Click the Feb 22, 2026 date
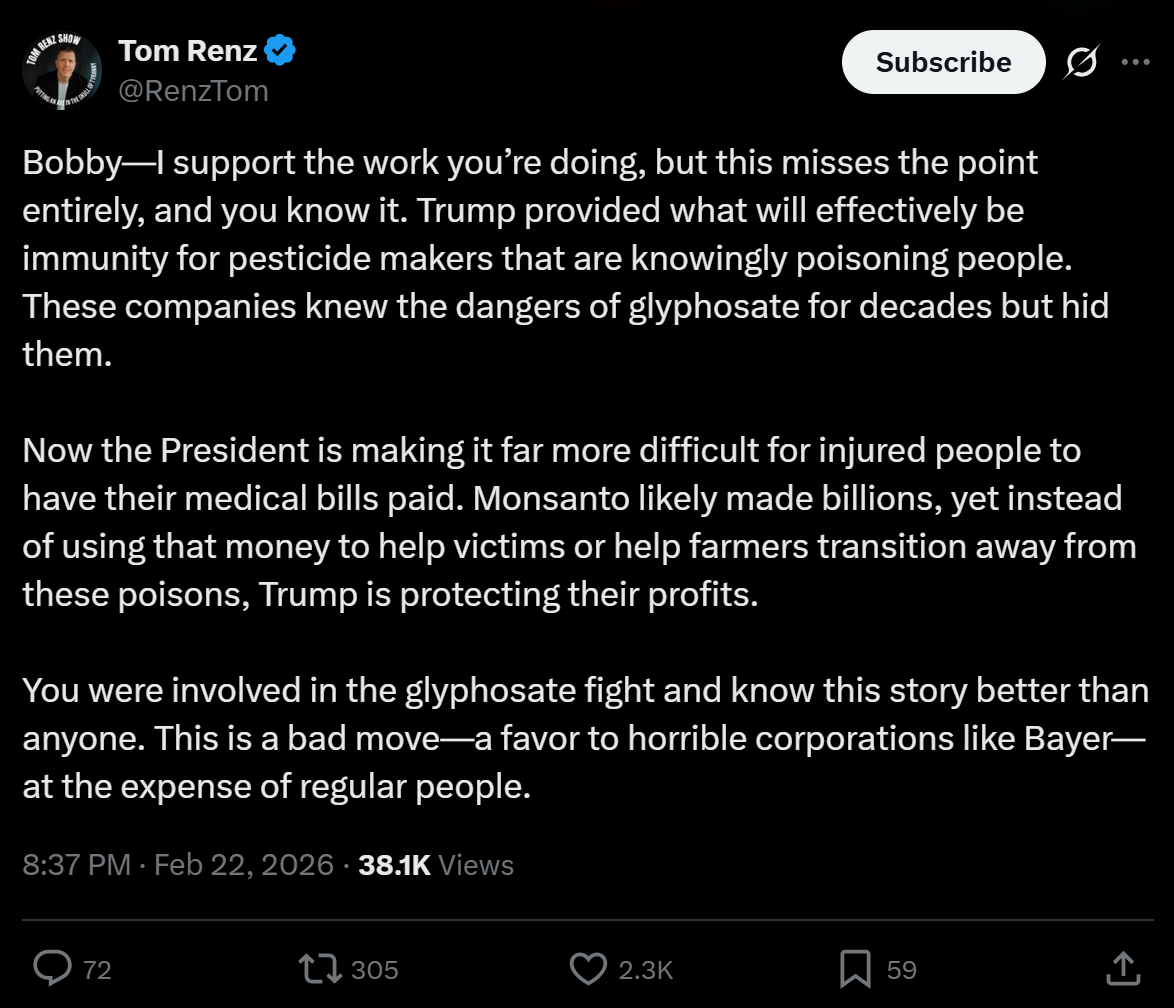The height and width of the screenshot is (1008, 1174). [x=243, y=865]
